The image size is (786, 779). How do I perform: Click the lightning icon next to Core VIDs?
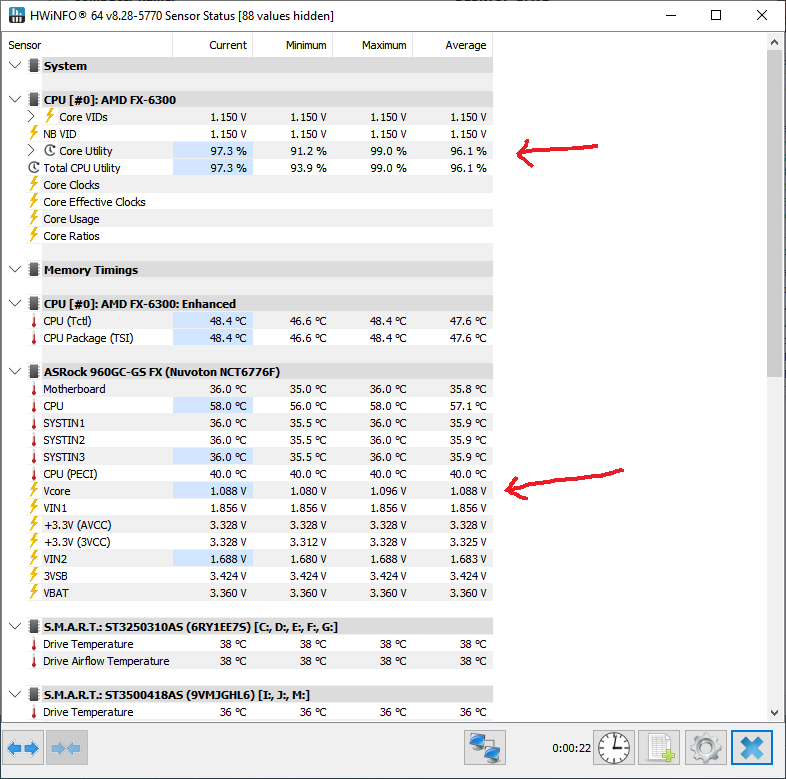pyautogui.click(x=50, y=116)
